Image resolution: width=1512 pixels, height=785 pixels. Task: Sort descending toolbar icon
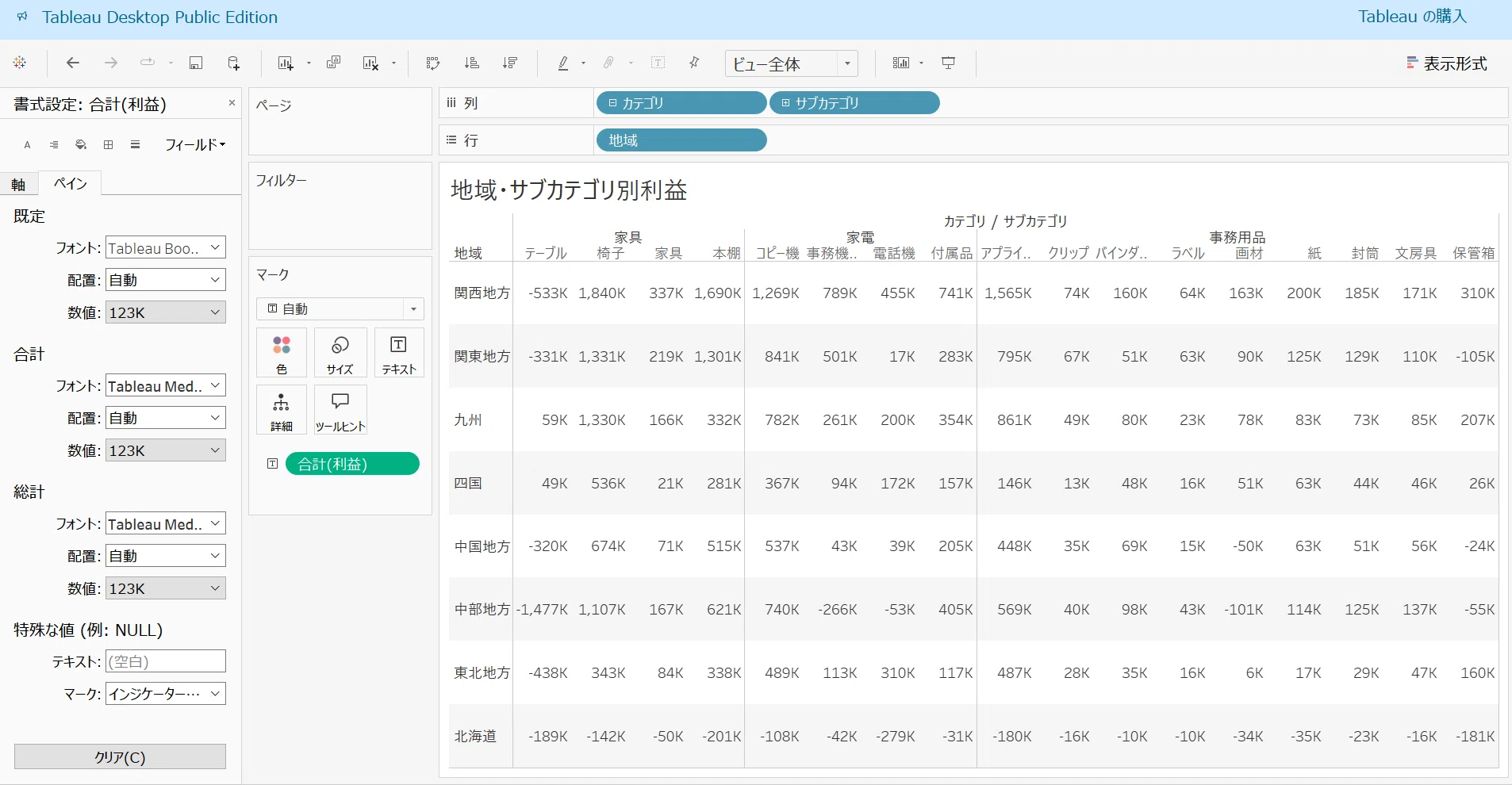pos(510,63)
